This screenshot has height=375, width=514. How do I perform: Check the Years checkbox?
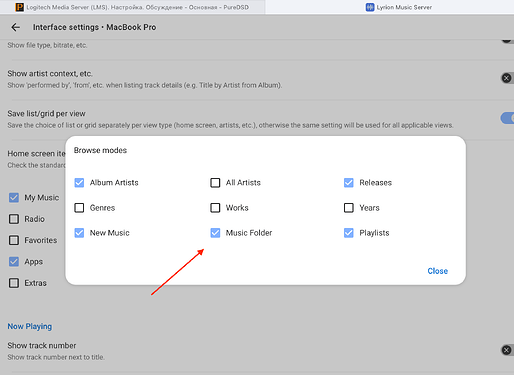(349, 208)
